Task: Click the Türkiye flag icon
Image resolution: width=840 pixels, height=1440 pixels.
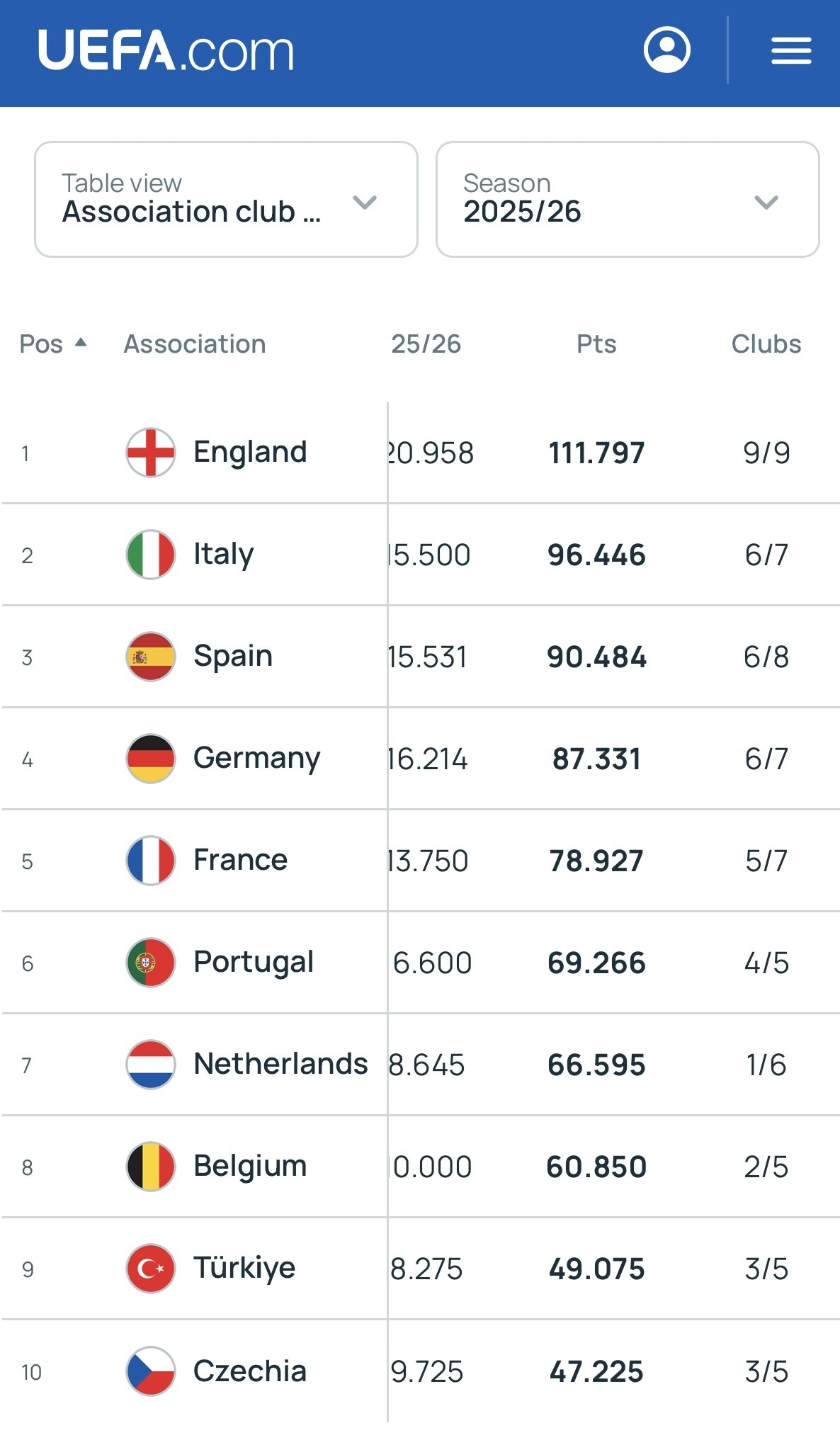Action: pyautogui.click(x=150, y=1269)
